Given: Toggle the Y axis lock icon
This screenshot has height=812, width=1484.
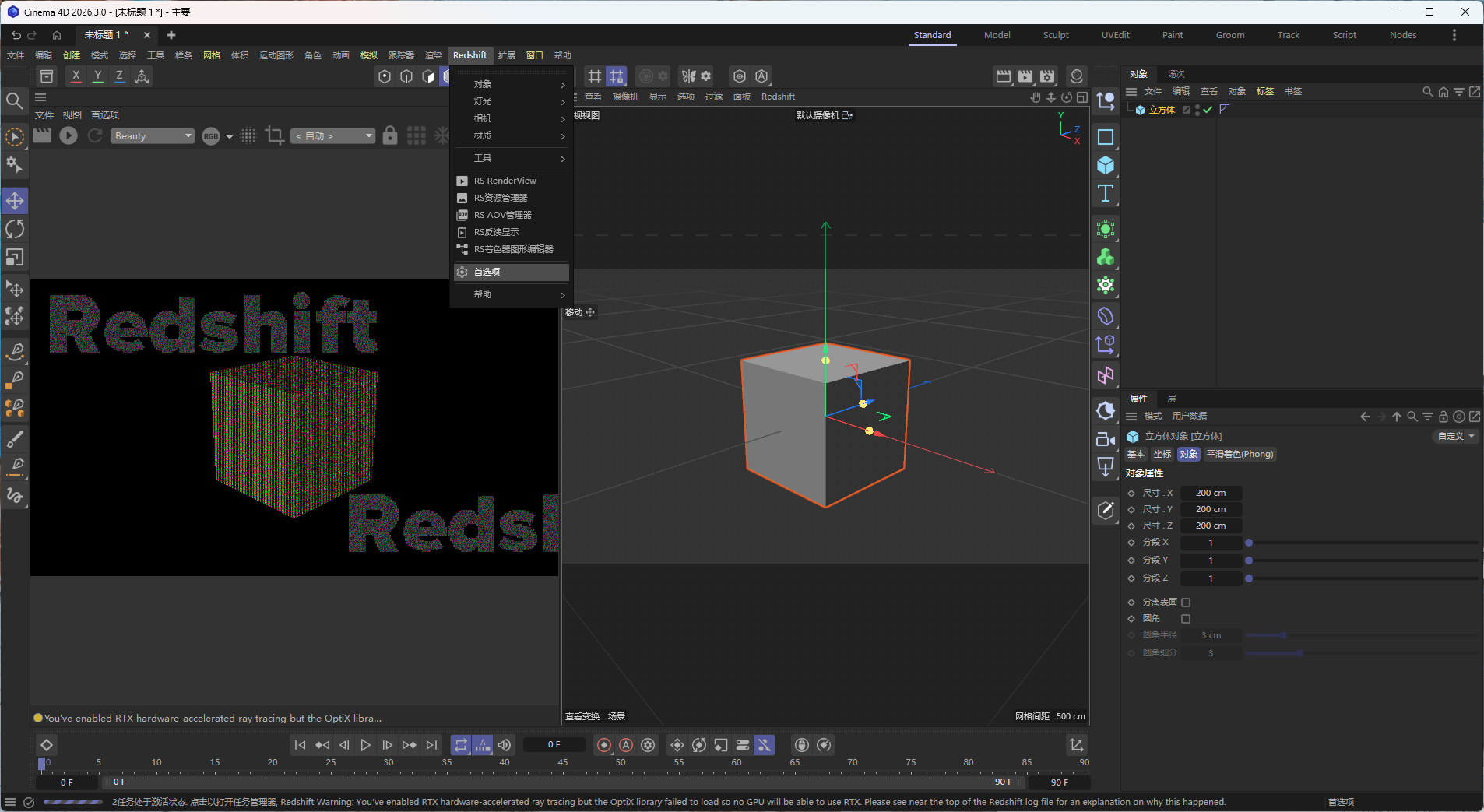Looking at the screenshot, I should click(97, 76).
